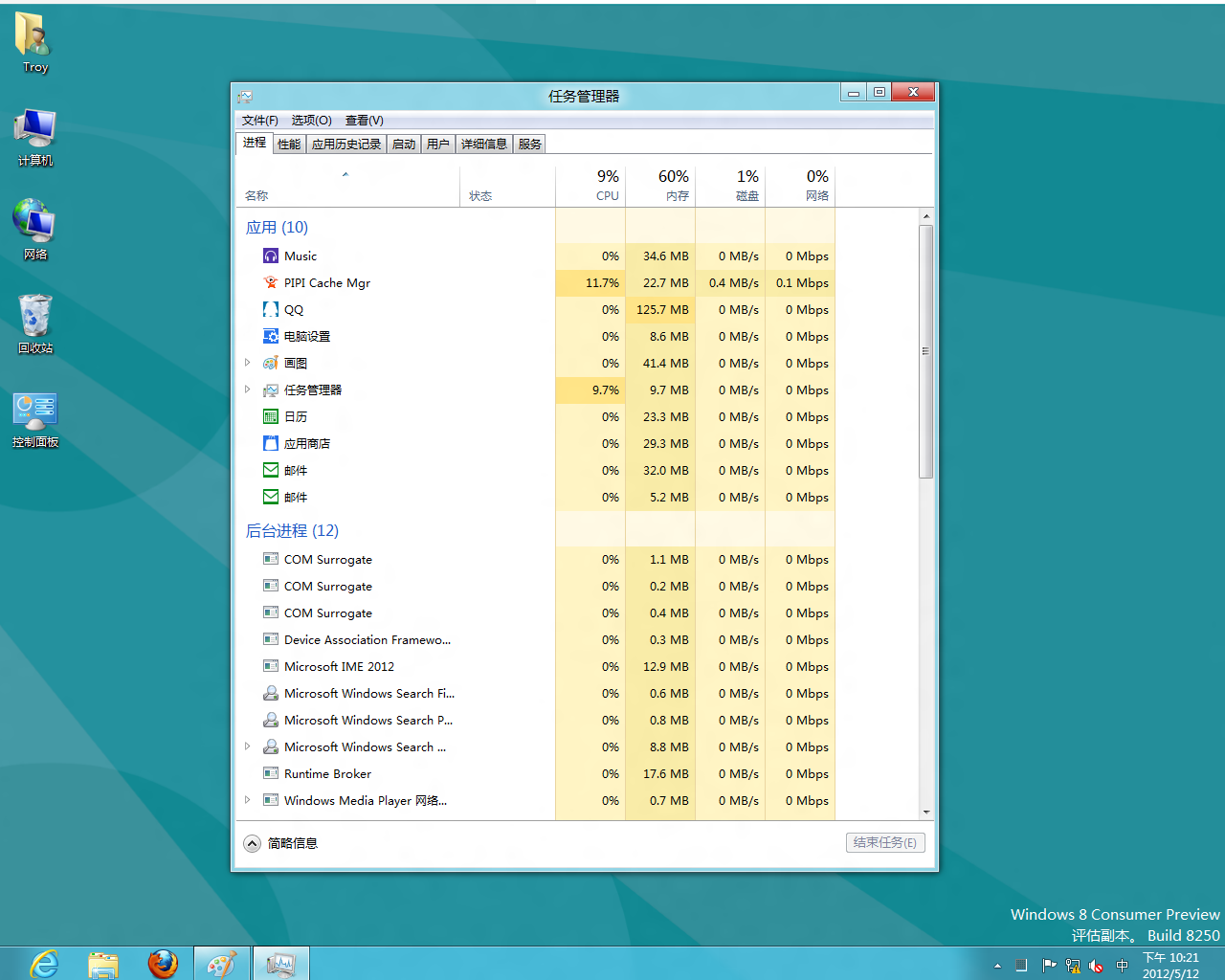Select the 画图 paint icon
Screen dimensions: 1225x980
click(271, 363)
